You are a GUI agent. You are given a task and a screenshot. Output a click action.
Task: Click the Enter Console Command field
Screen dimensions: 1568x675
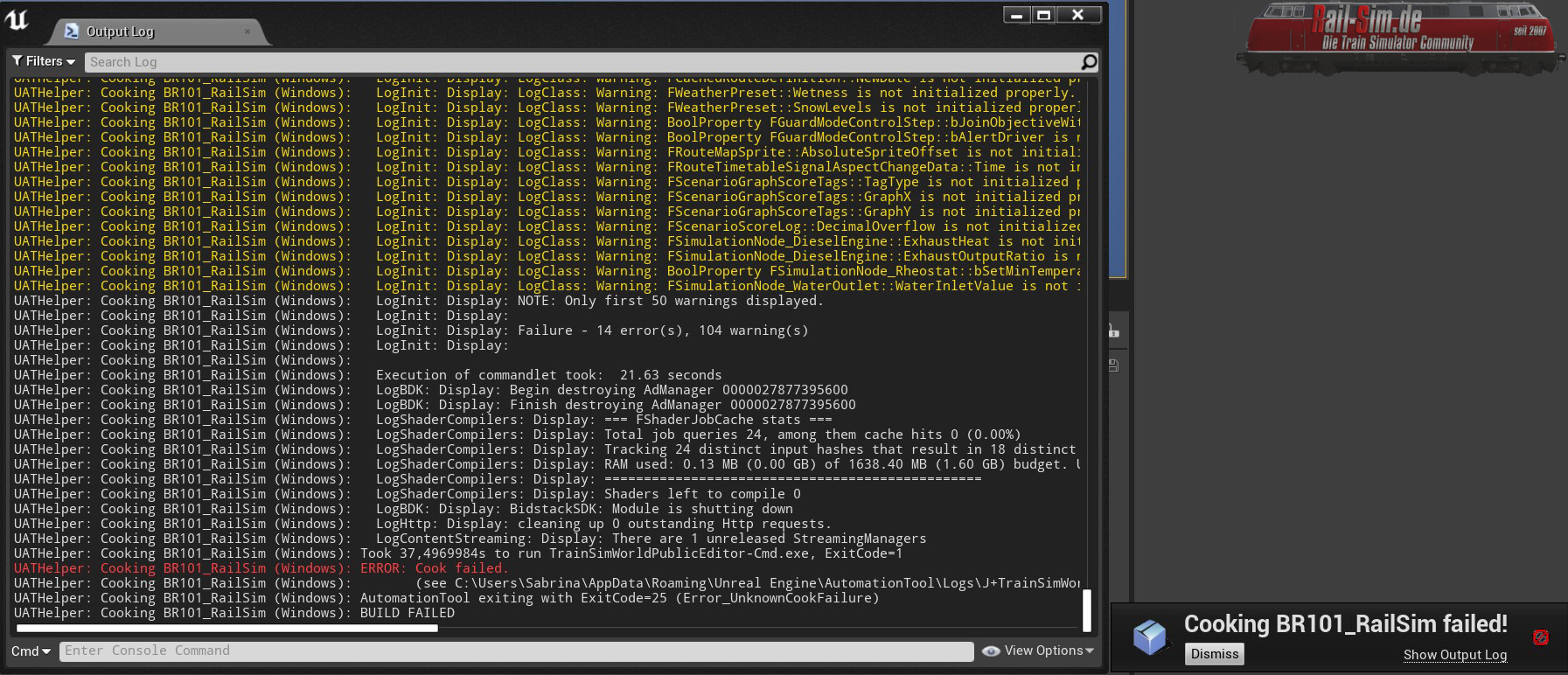tap(516, 651)
